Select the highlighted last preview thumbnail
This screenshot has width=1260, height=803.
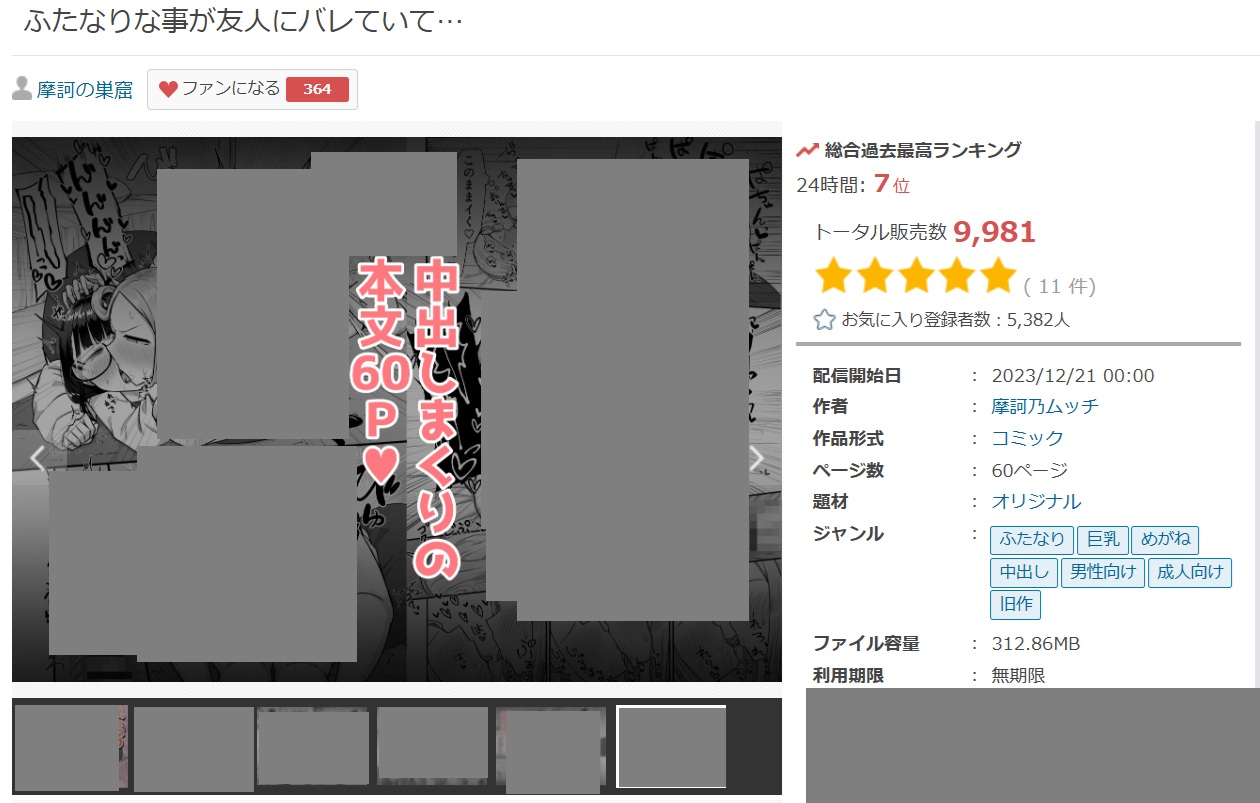[671, 746]
